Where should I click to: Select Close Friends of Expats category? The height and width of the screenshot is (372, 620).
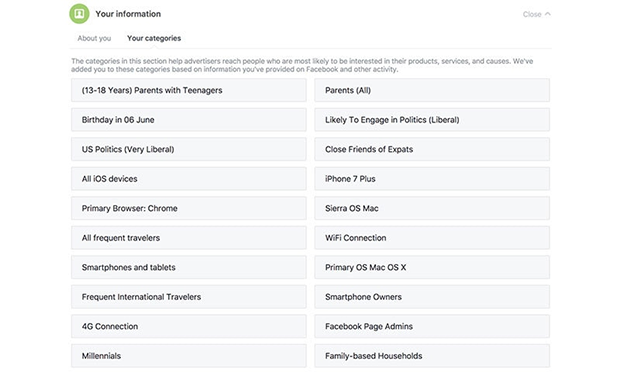(x=432, y=149)
